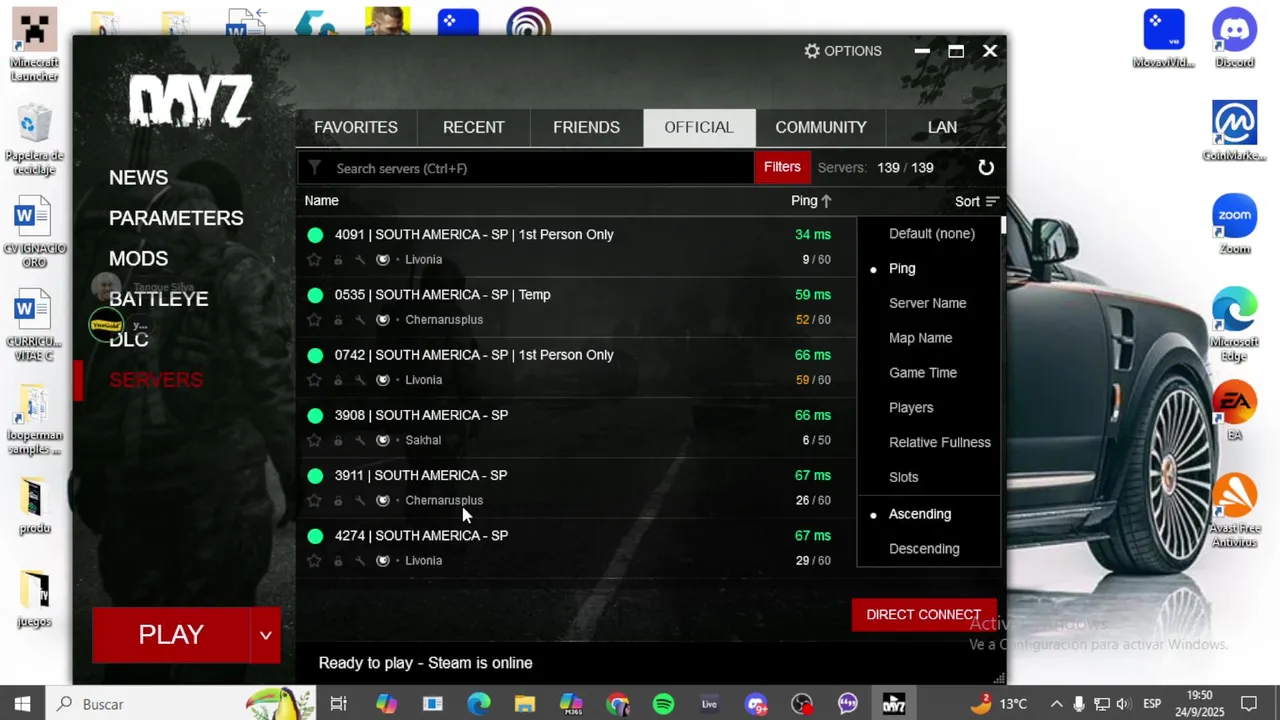Switch to the FAVORITES tab
Screen dimensions: 1280x720
pos(356,128)
